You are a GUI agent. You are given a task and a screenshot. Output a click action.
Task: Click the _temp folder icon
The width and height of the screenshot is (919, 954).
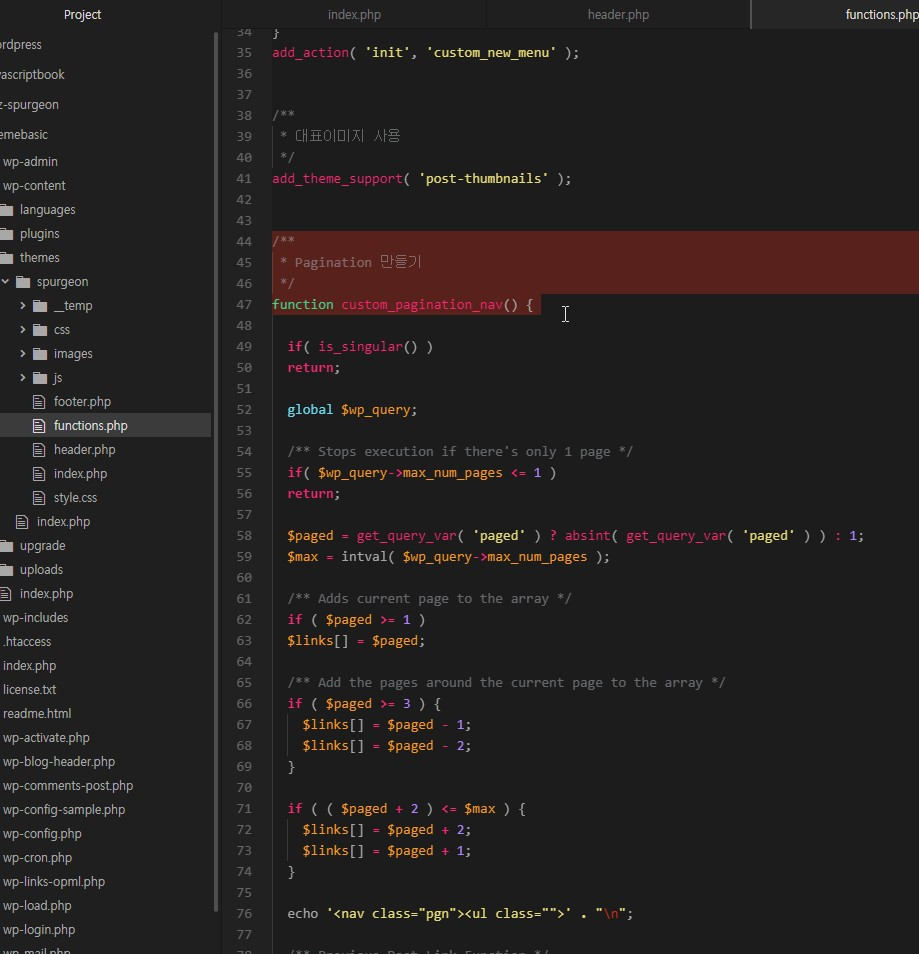tap(40, 305)
